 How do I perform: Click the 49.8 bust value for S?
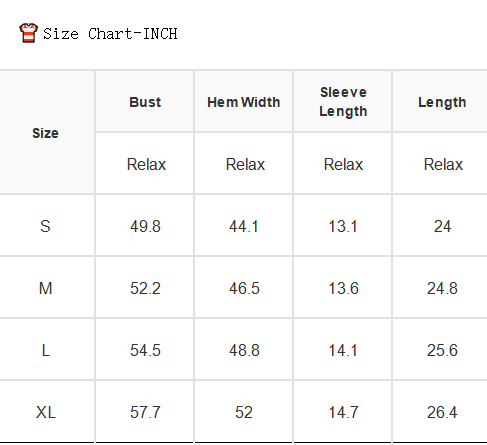145,226
